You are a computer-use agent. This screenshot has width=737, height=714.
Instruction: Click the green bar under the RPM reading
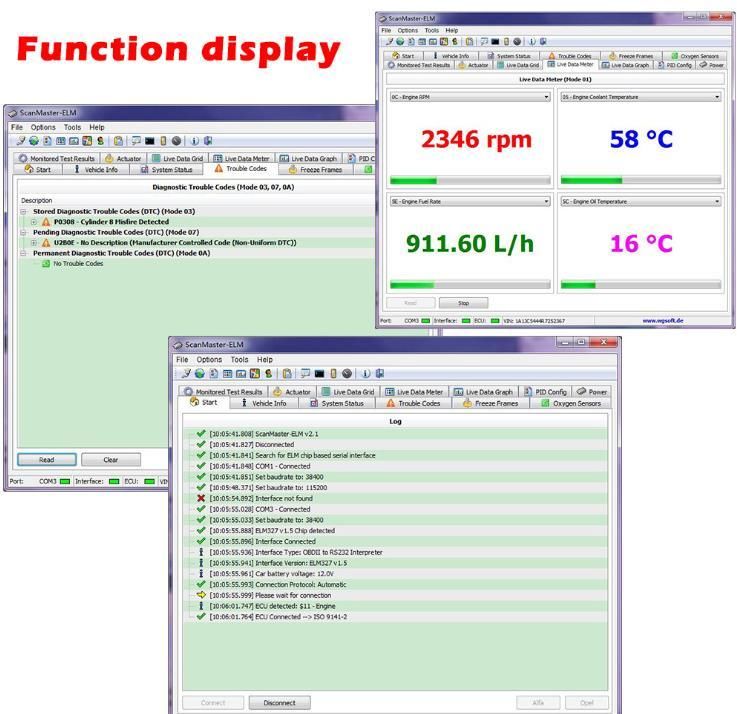point(413,181)
